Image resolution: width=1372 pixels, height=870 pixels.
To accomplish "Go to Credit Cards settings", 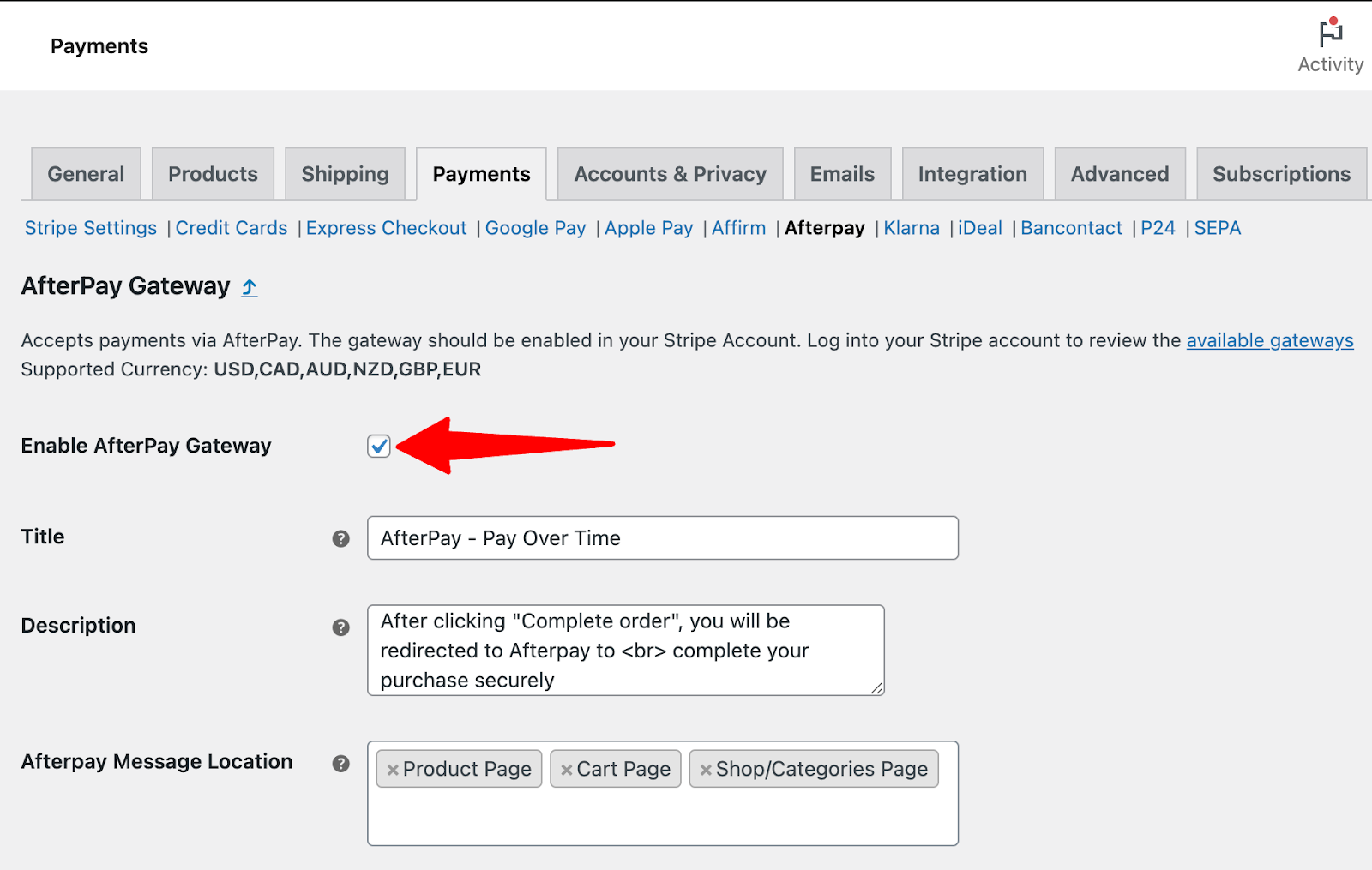I will coord(232,228).
